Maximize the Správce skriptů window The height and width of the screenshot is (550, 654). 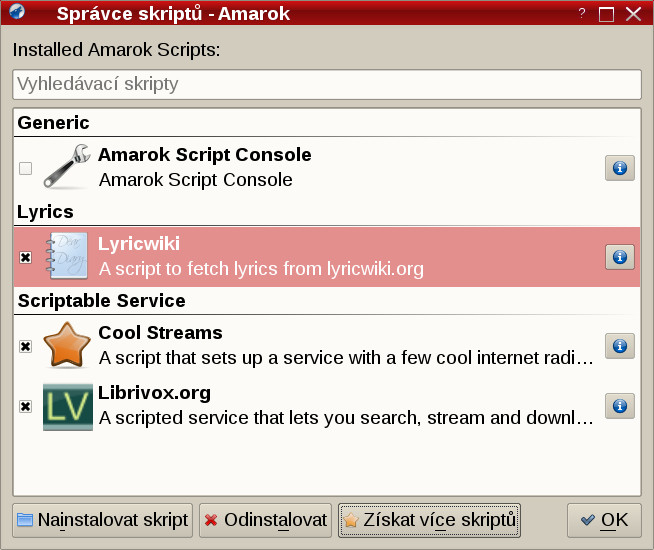(606, 14)
